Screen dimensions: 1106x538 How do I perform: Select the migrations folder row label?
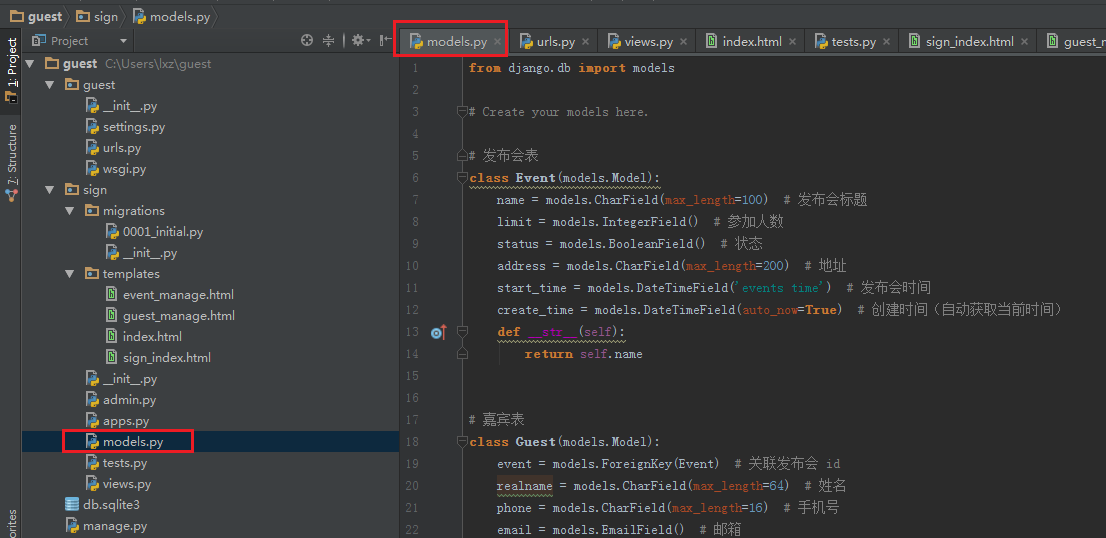(x=134, y=211)
